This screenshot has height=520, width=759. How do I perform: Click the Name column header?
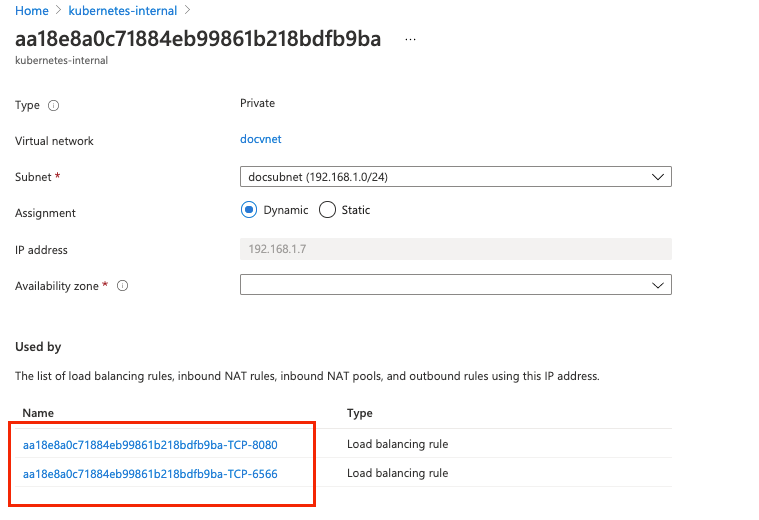(x=38, y=413)
